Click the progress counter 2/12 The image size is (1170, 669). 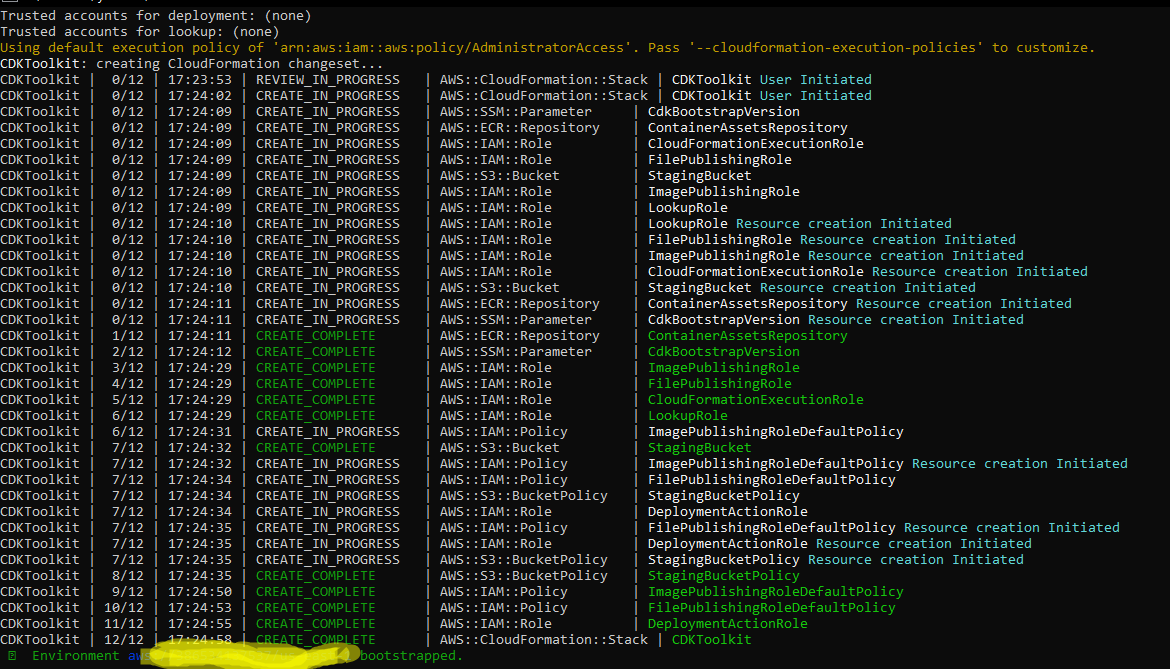(128, 351)
